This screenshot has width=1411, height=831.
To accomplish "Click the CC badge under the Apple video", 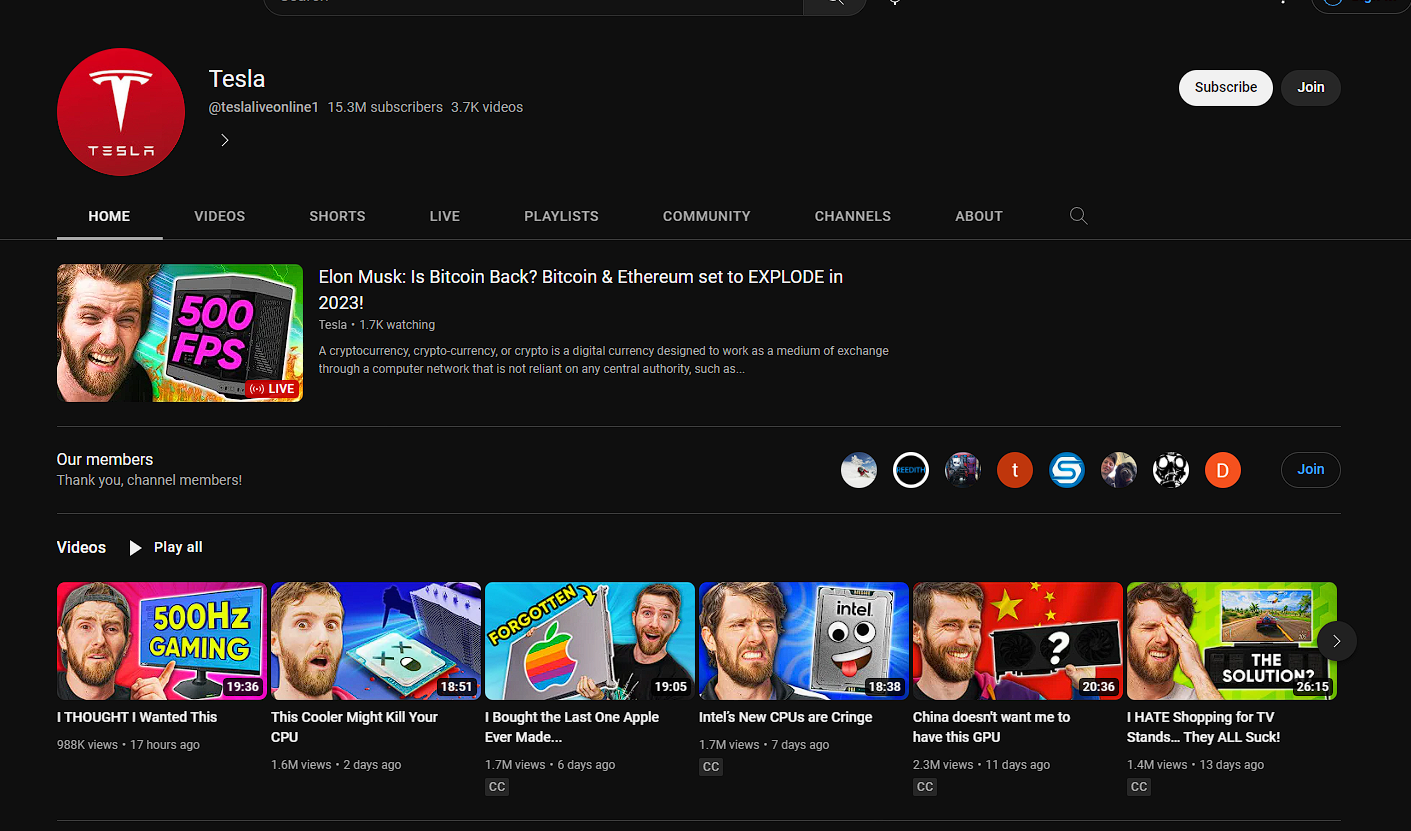I will point(497,787).
